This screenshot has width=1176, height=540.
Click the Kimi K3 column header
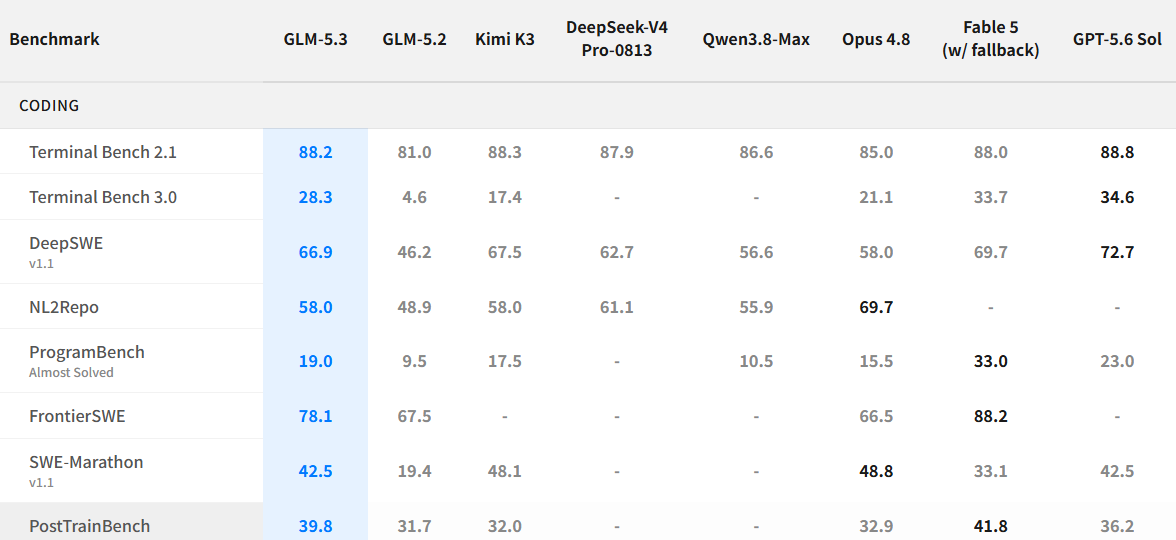pos(505,40)
